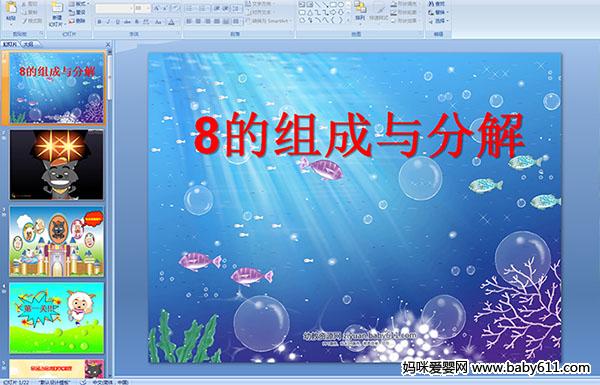Open the drawing group dialog launcher
600x385 pixels.
pyautogui.click(x=421, y=34)
